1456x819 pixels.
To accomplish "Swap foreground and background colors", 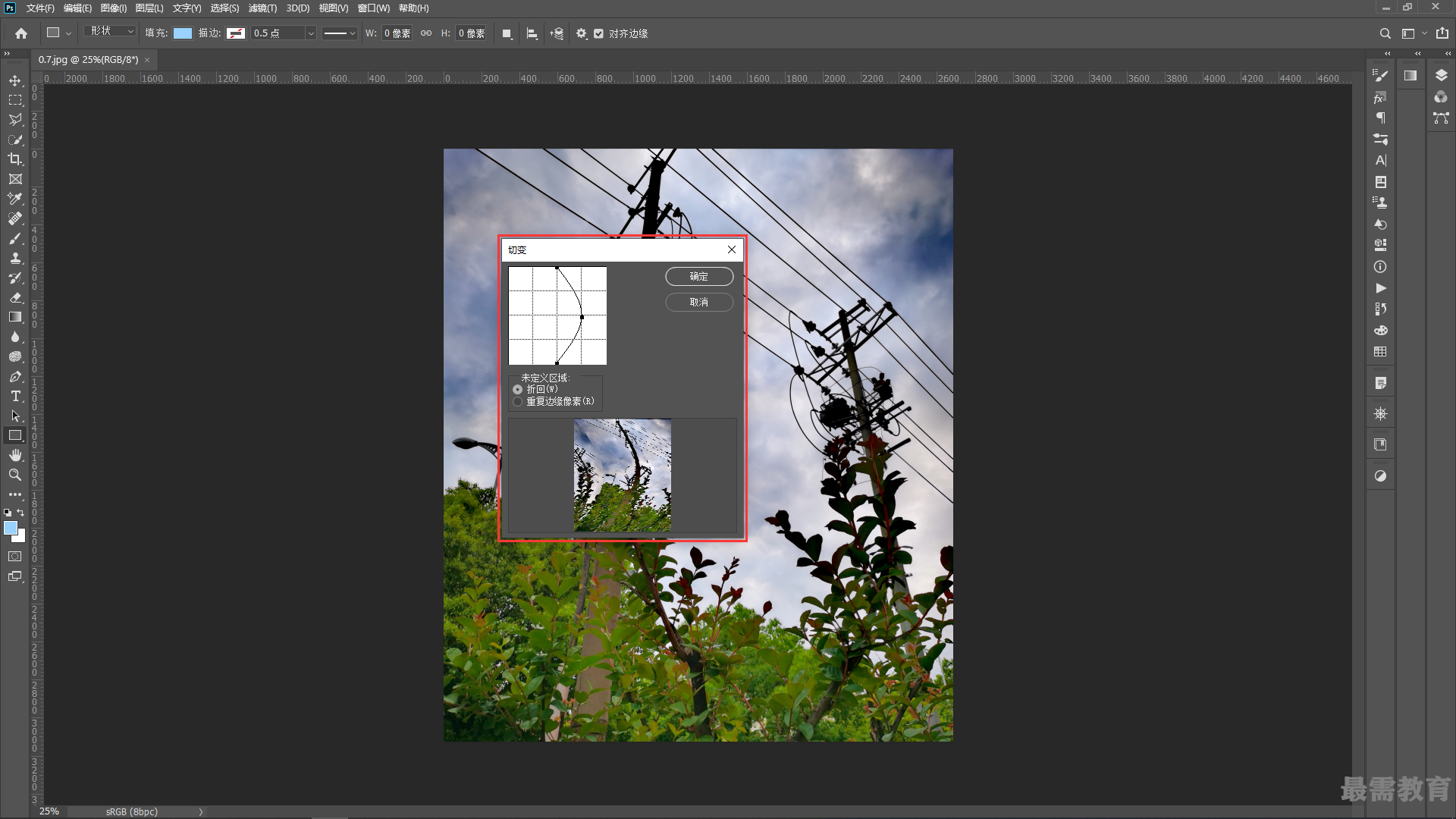I will click(21, 513).
